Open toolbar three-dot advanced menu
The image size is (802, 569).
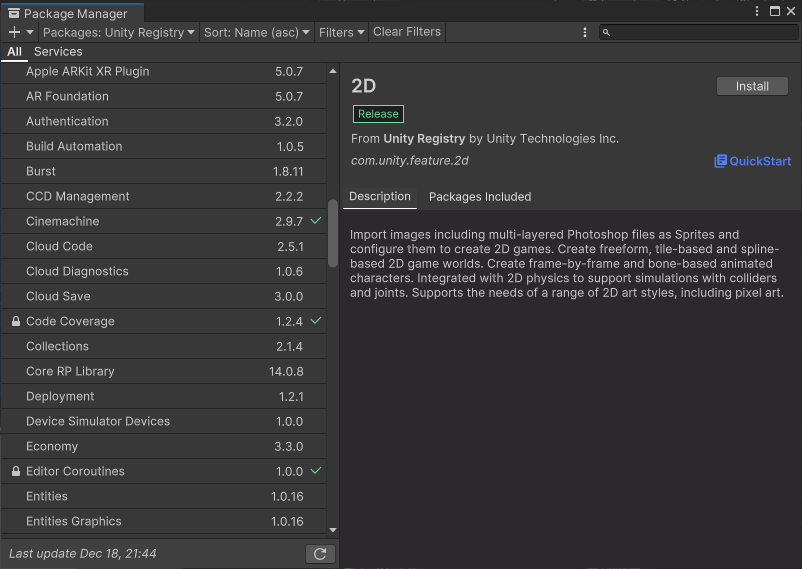click(x=585, y=32)
